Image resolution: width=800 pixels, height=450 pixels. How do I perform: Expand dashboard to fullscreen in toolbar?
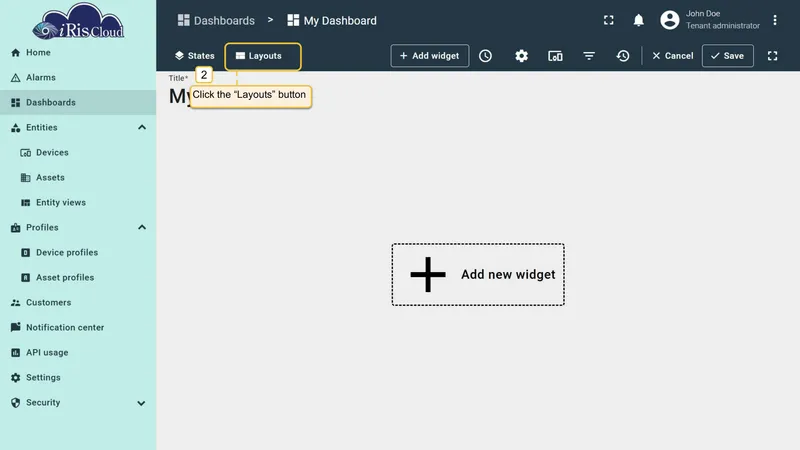[772, 56]
